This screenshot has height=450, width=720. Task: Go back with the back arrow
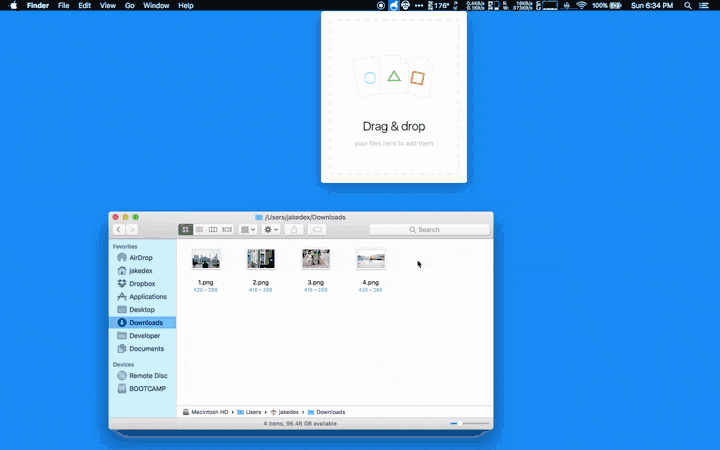[x=118, y=230]
